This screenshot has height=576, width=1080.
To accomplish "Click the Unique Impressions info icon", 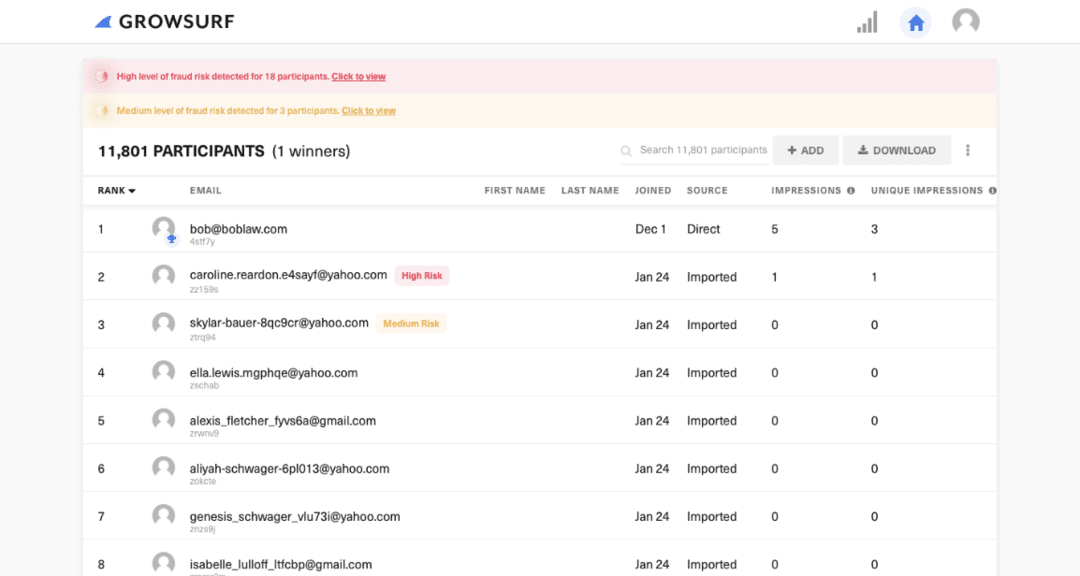I will point(994,190).
